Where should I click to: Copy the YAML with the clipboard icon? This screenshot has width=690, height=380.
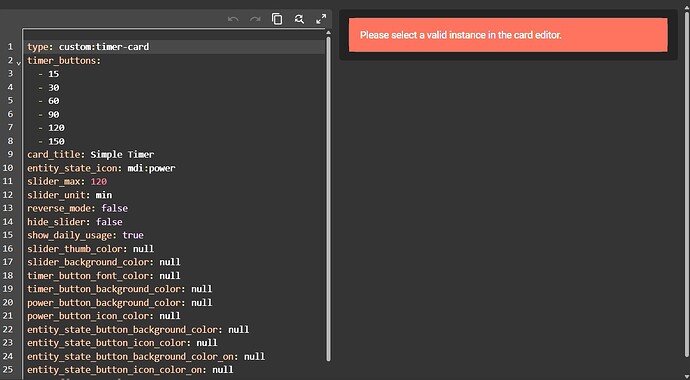[277, 19]
